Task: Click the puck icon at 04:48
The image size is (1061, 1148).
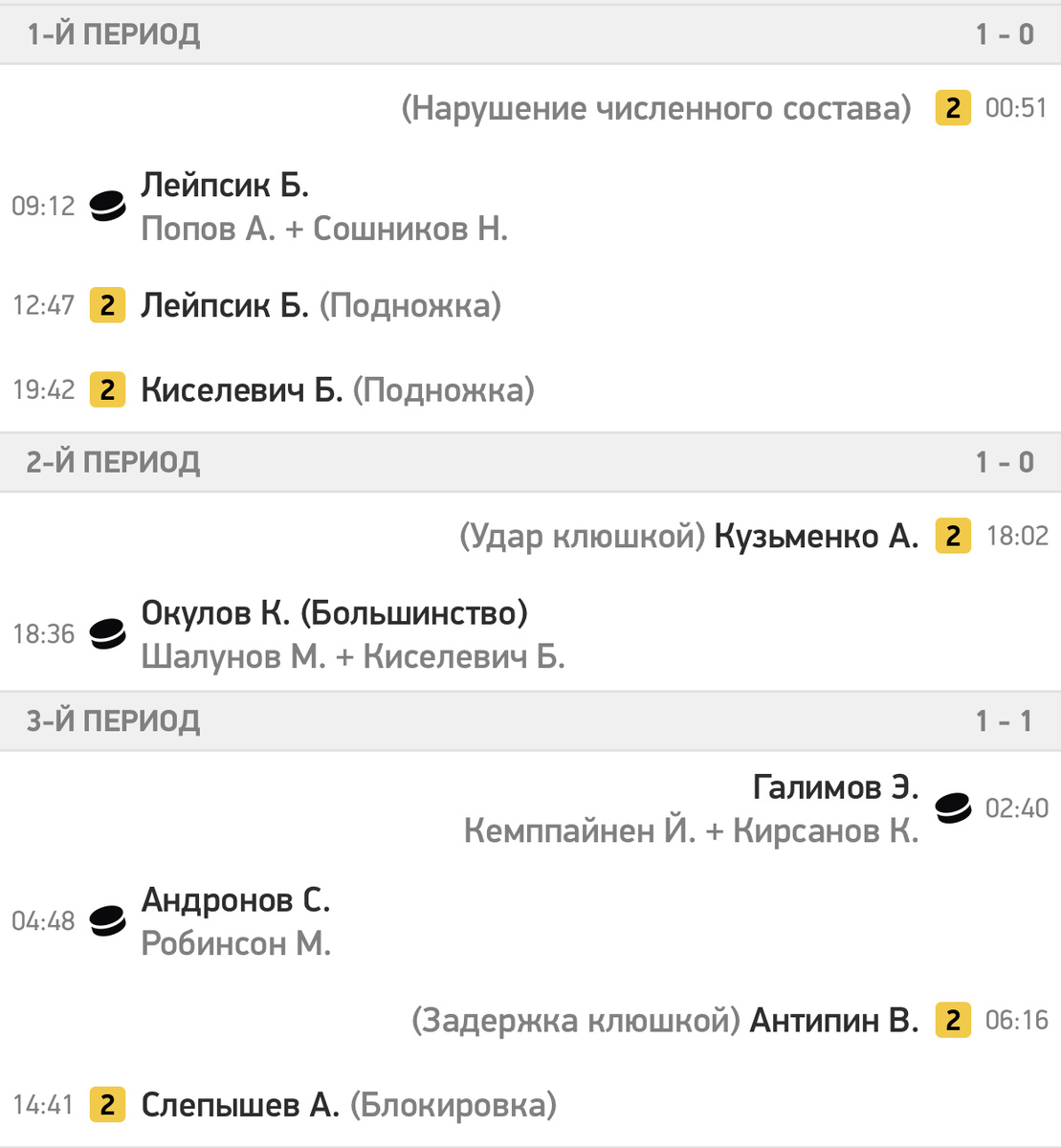Action: click(107, 920)
